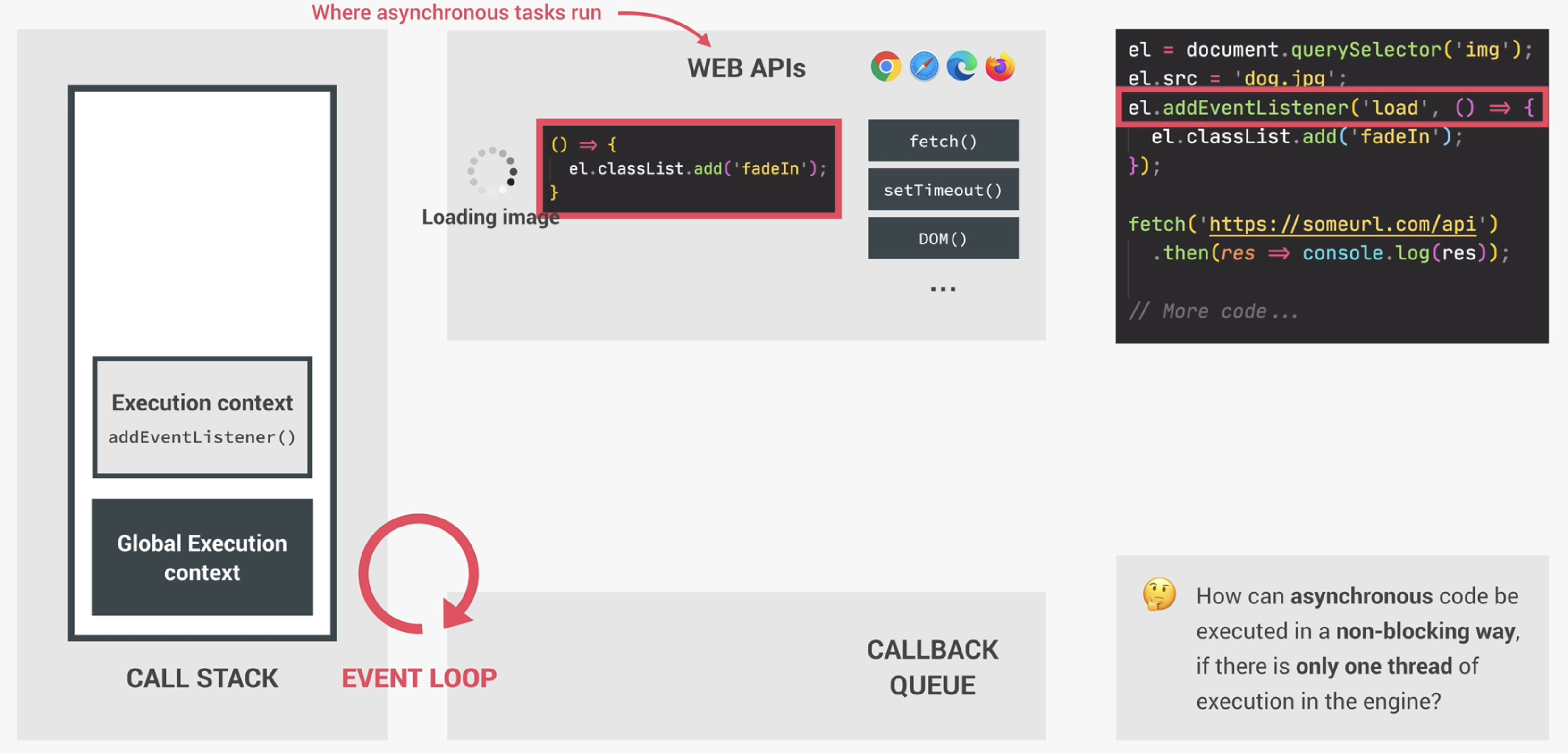Click the Microsoft Edge icon

[x=962, y=67]
